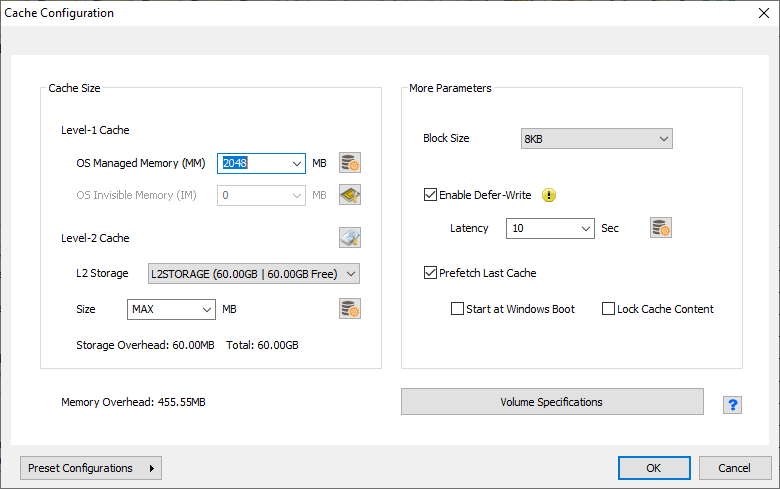Enable Start at Windows Boot

(458, 309)
